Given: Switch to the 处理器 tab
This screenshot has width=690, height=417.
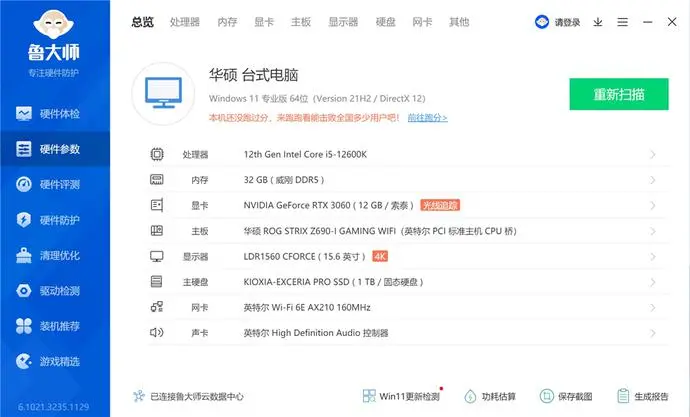Looking at the screenshot, I should [x=185, y=22].
